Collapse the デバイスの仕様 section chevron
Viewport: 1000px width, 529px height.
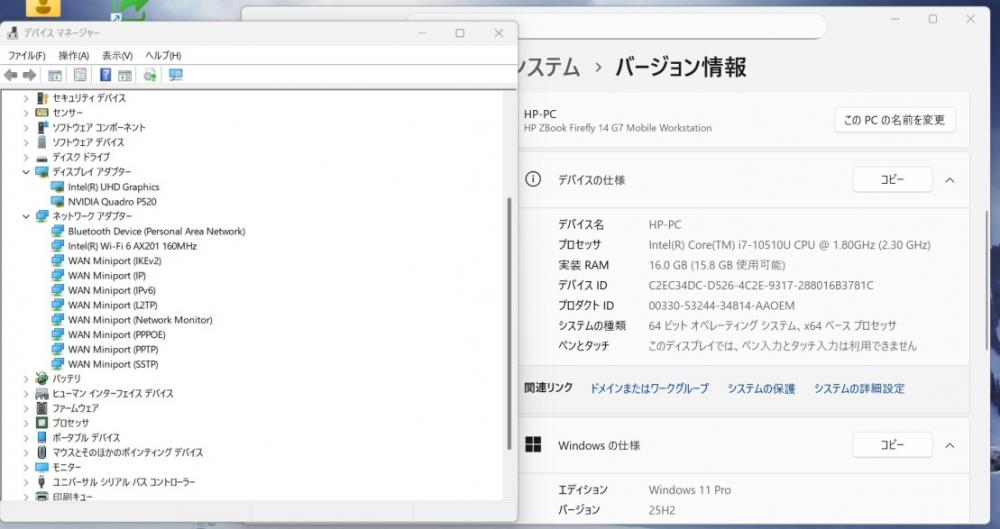pos(950,180)
